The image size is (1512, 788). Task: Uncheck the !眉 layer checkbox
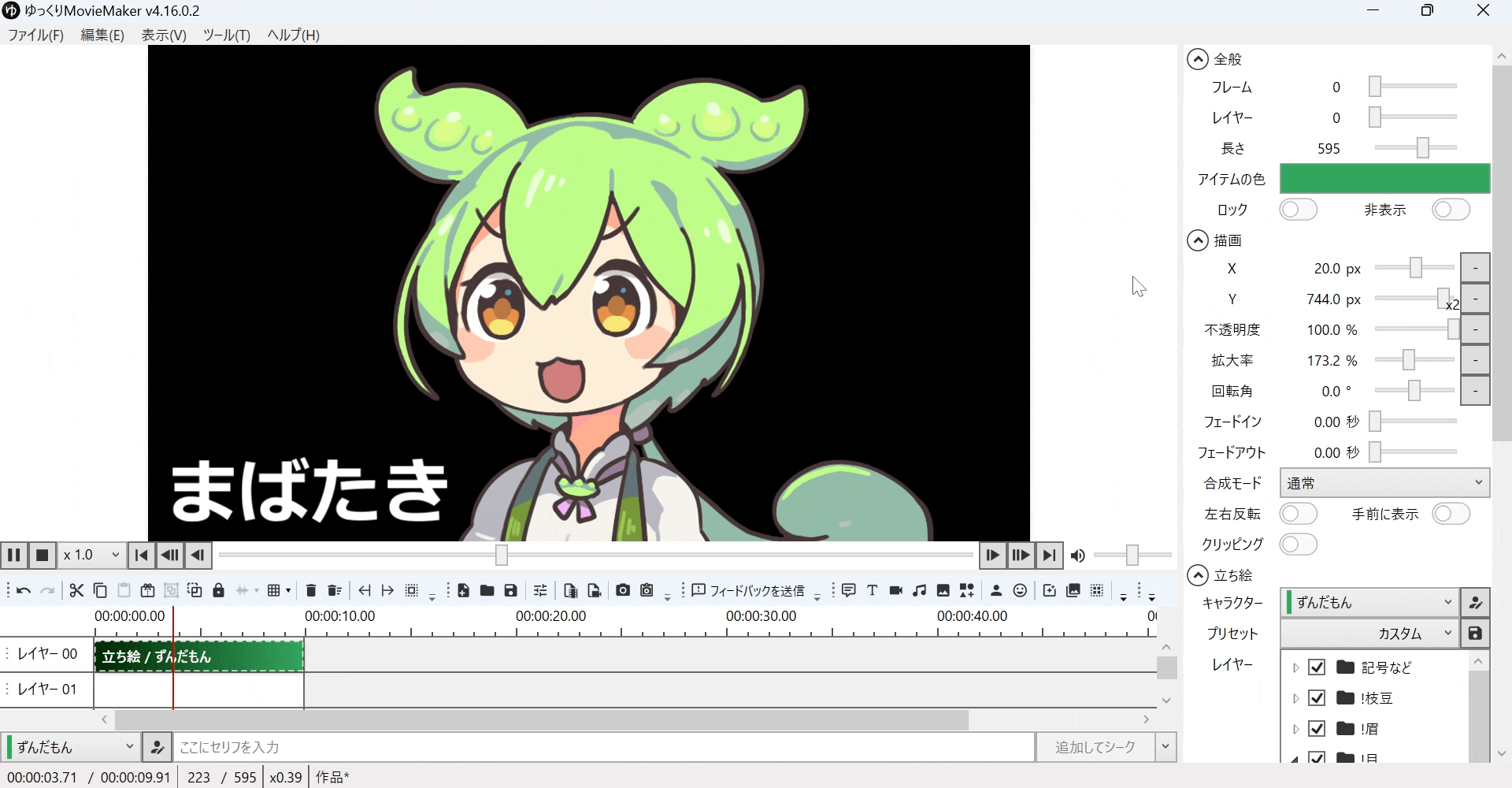click(1317, 729)
